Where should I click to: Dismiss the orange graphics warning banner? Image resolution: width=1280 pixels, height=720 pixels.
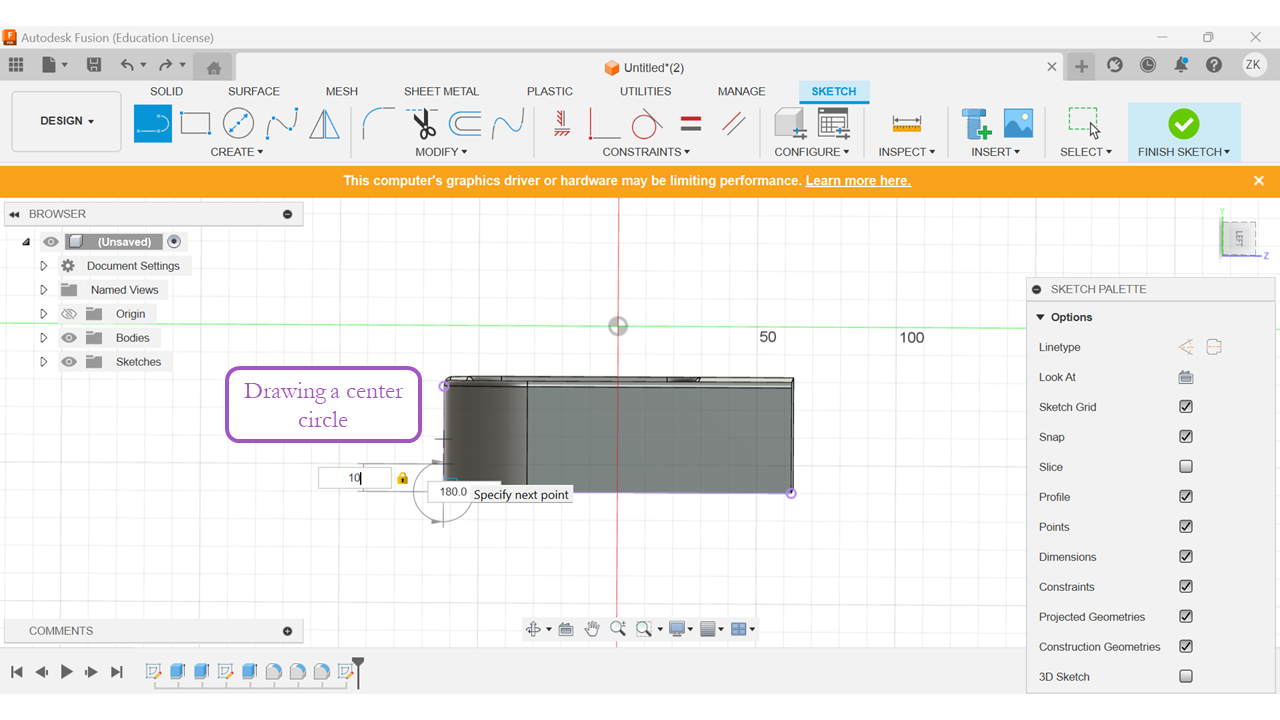[1259, 181]
